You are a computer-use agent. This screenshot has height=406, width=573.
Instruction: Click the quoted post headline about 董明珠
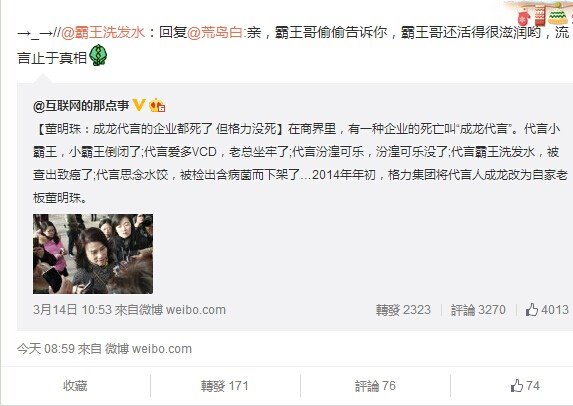(x=160, y=129)
